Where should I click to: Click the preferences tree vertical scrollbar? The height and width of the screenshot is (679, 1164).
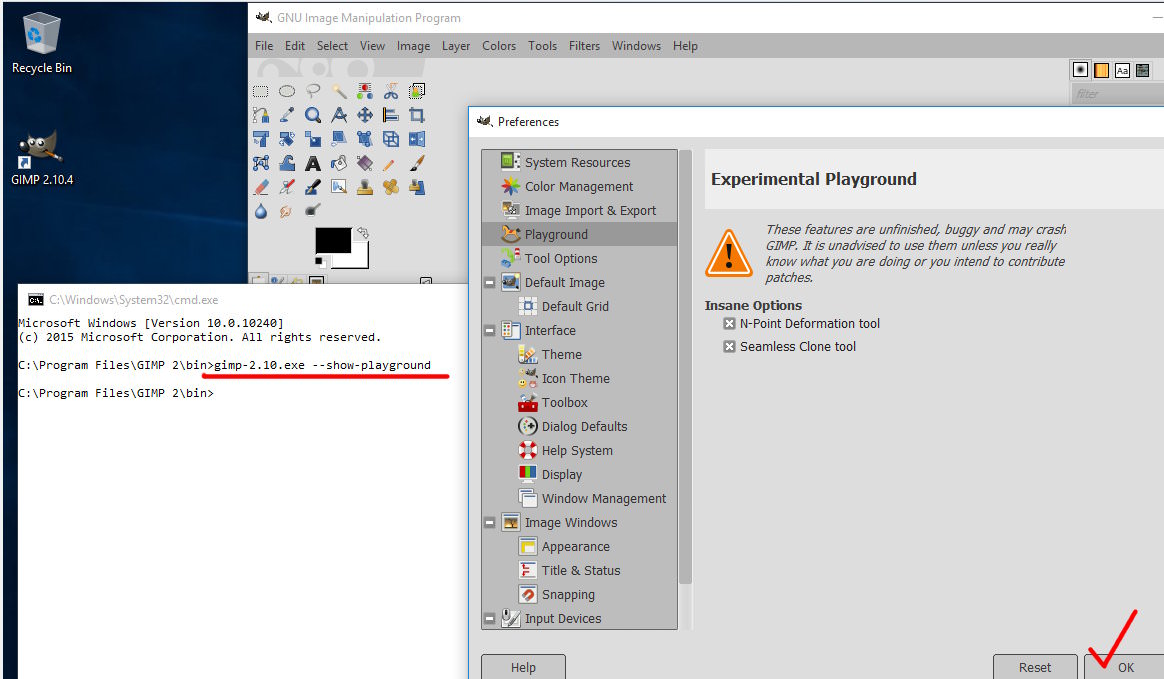point(685,367)
